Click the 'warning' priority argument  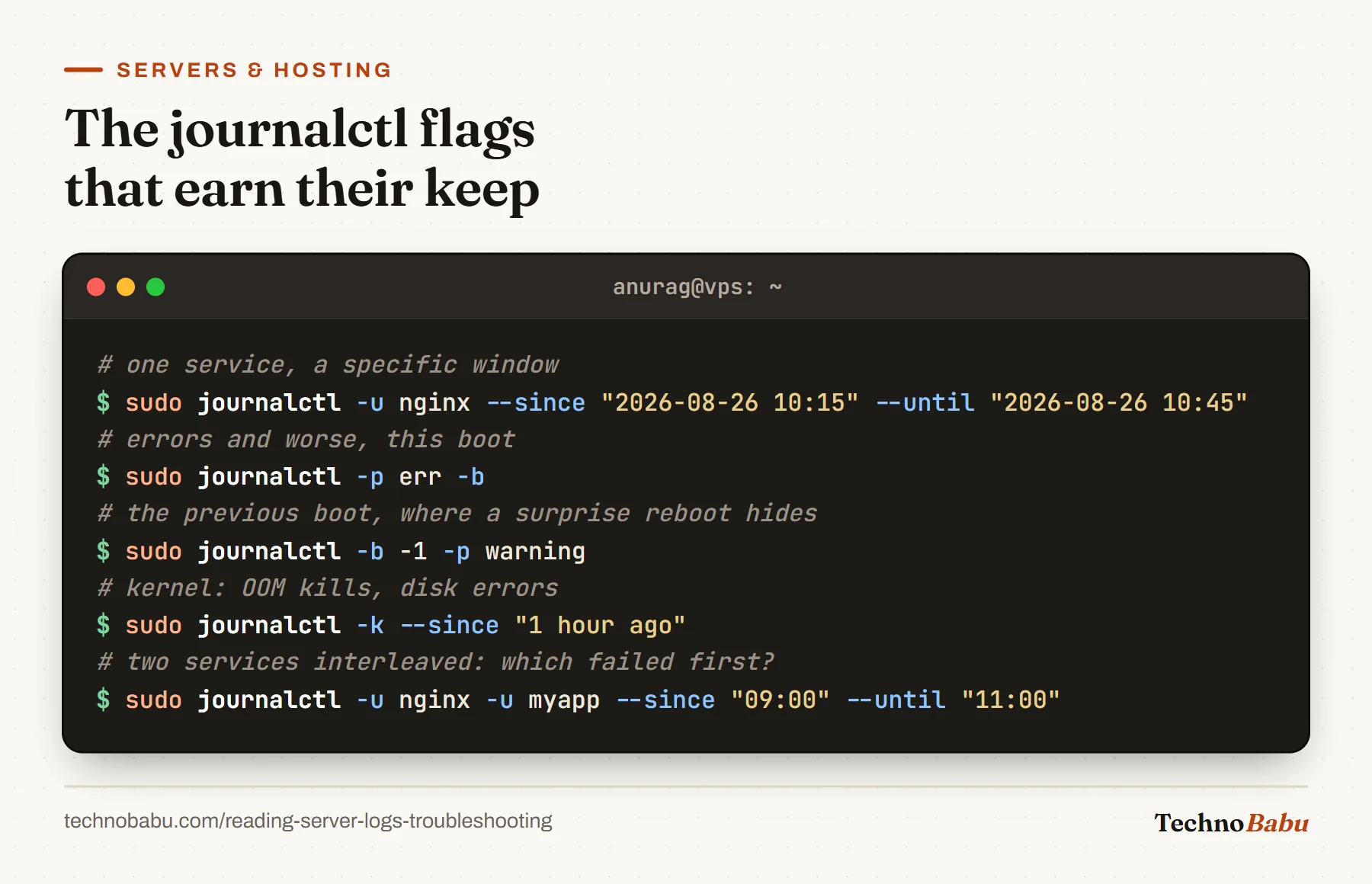point(535,551)
